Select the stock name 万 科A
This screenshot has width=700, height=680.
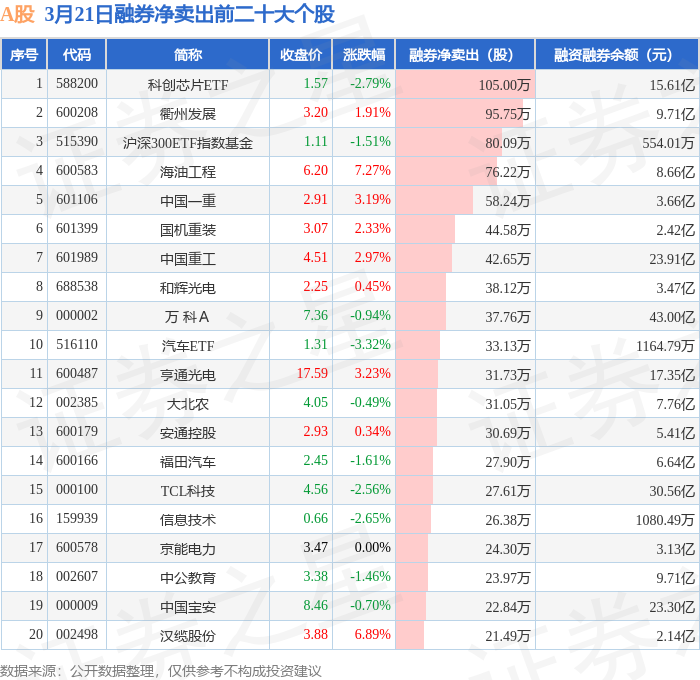187,317
